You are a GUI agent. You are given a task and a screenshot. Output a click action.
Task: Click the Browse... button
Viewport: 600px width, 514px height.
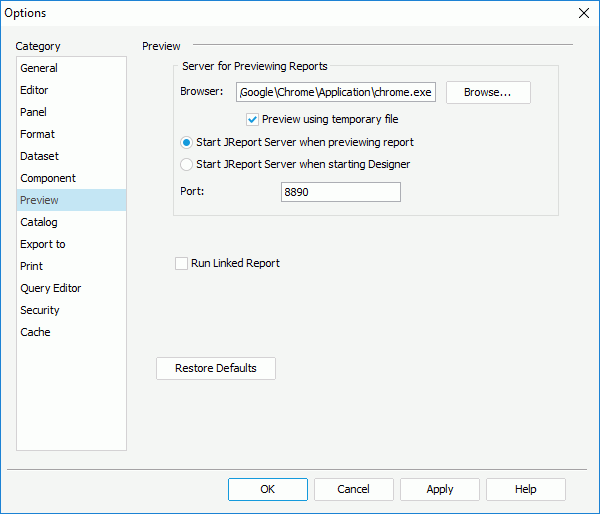click(488, 92)
